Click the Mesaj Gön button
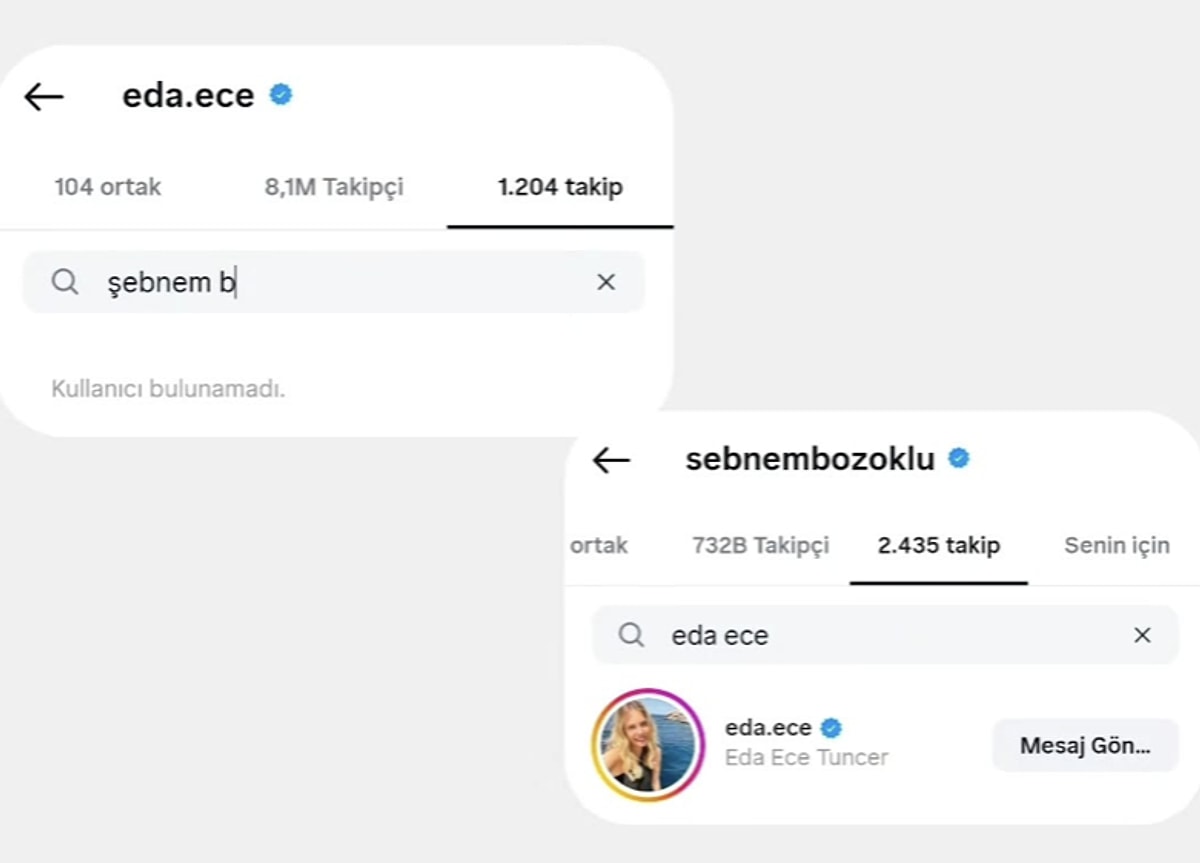The image size is (1200, 863). [1084, 745]
